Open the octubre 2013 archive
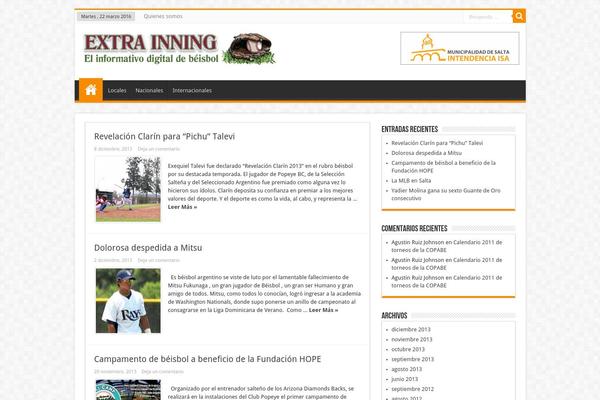Viewport: 600px width, 400px height. pyautogui.click(x=408, y=349)
